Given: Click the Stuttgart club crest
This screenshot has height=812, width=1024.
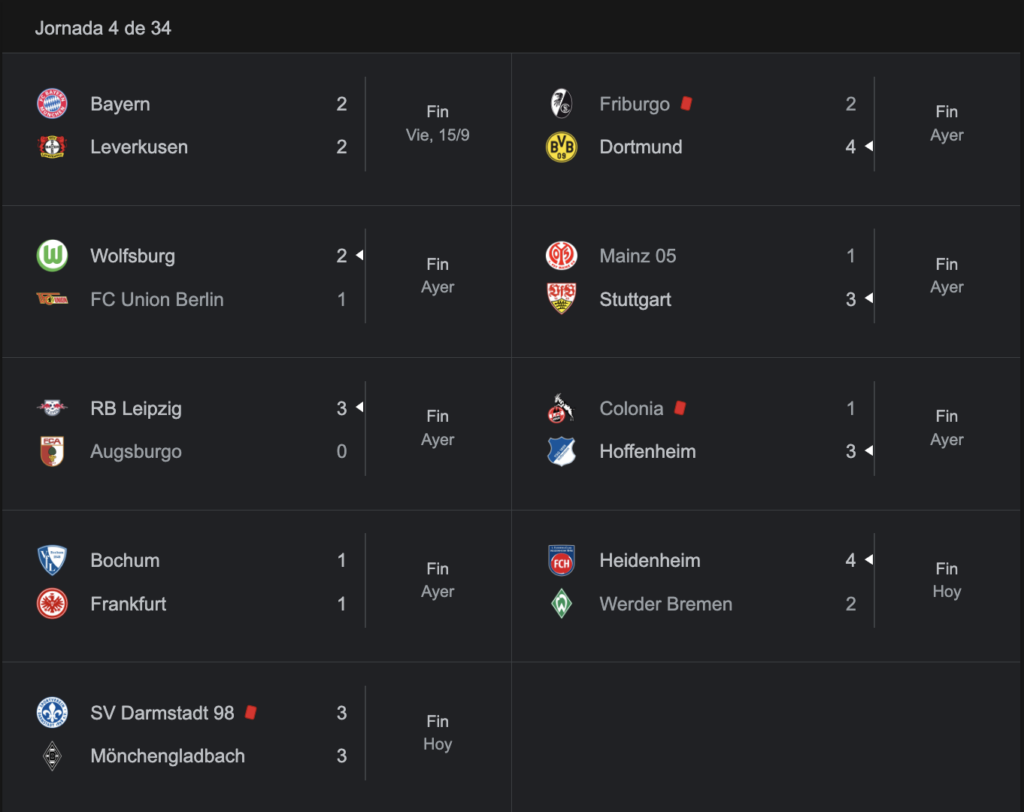Looking at the screenshot, I should [562, 299].
